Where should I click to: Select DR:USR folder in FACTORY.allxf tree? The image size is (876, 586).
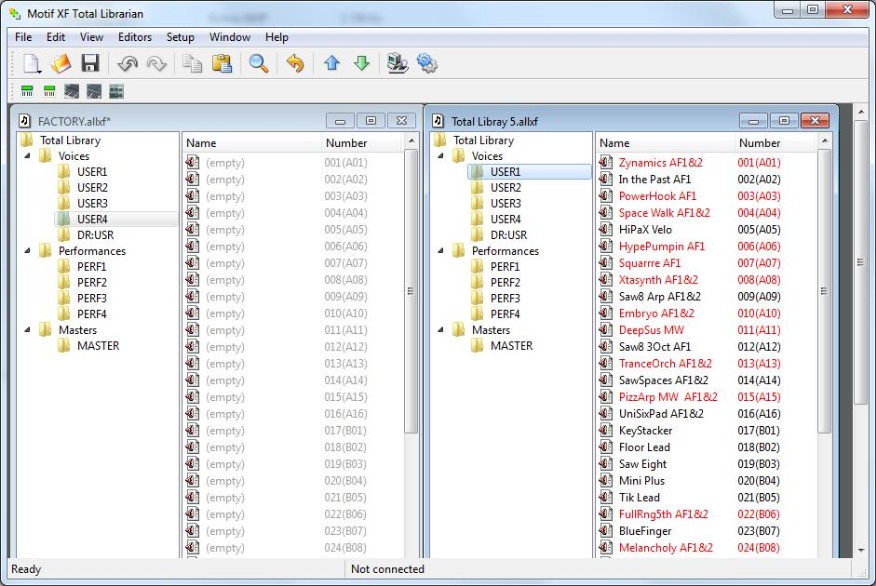(95, 235)
